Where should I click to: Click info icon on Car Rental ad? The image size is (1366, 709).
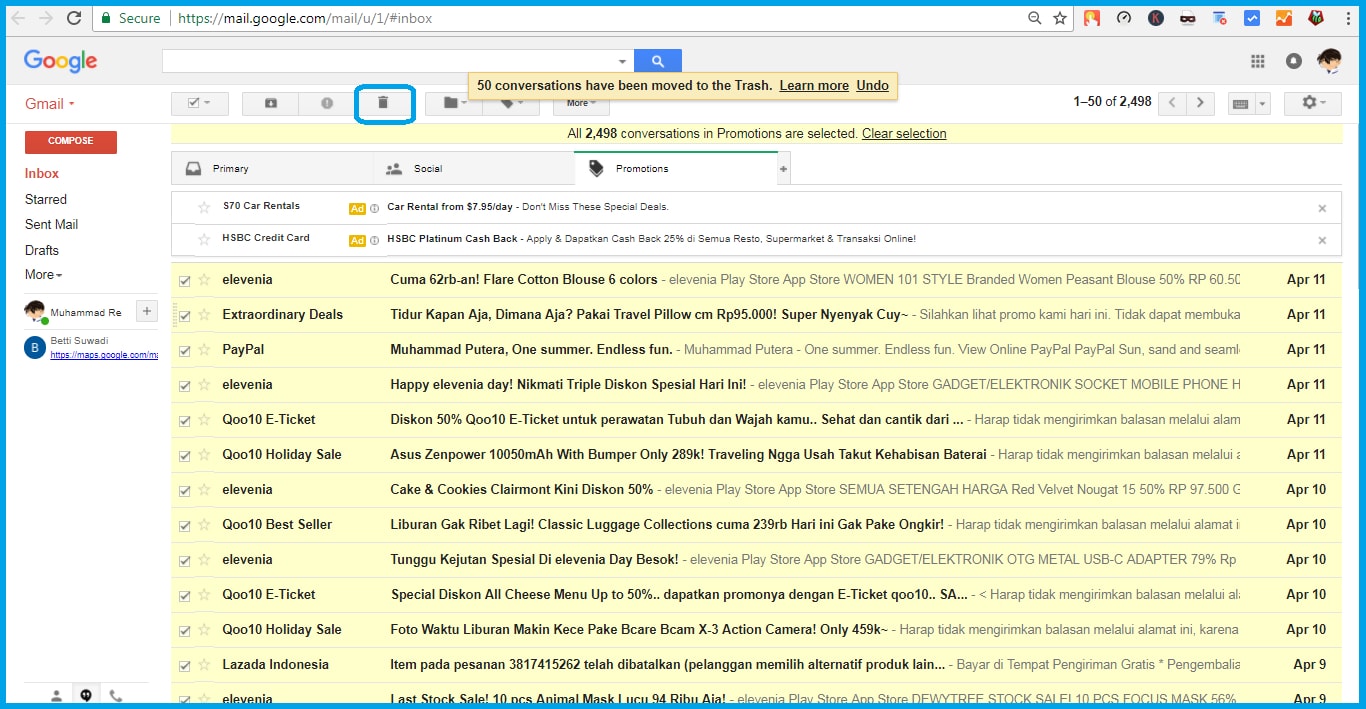375,208
